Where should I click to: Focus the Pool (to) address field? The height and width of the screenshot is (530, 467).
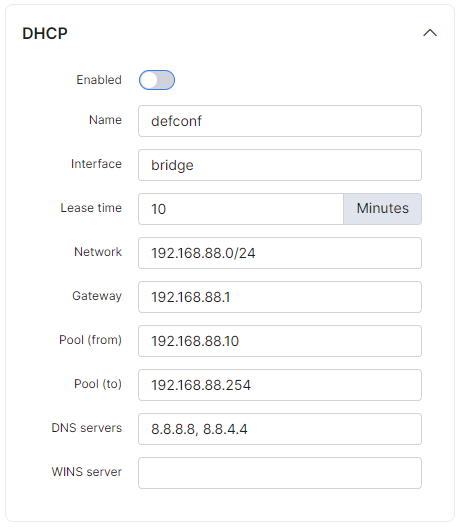tap(280, 385)
